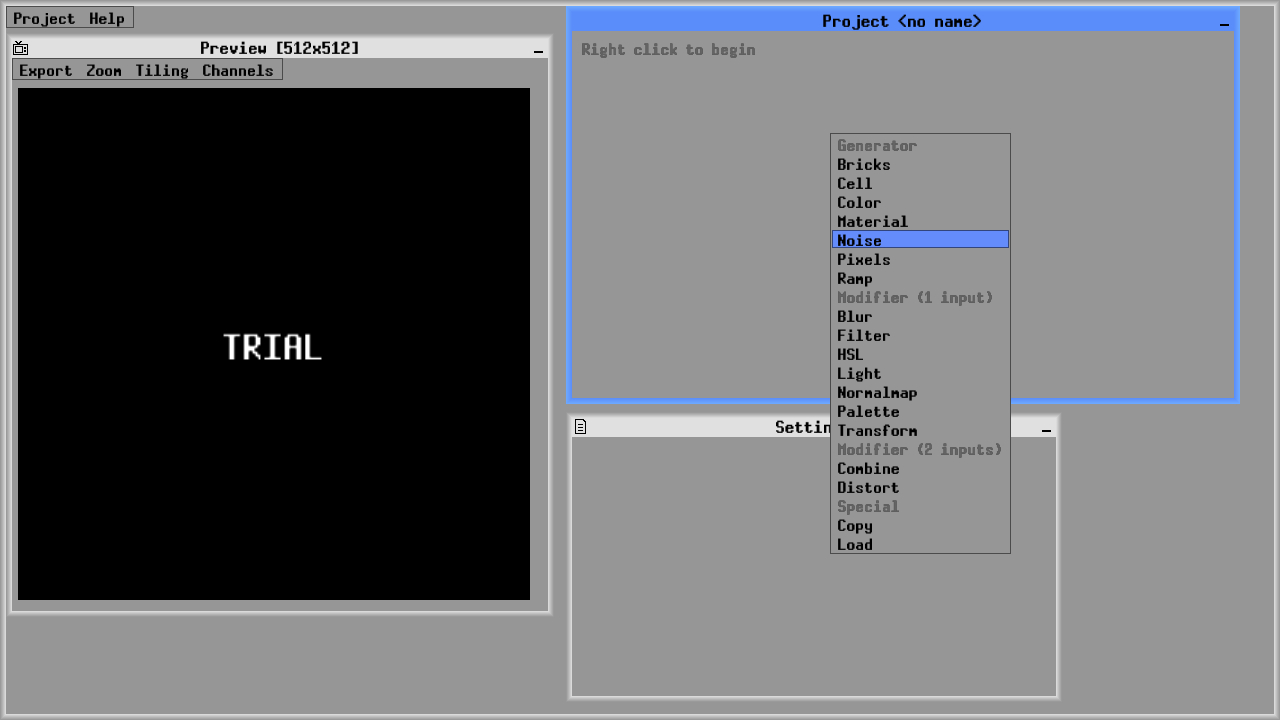Add a Transform modifier node
1280x720 pixels.
(920, 430)
